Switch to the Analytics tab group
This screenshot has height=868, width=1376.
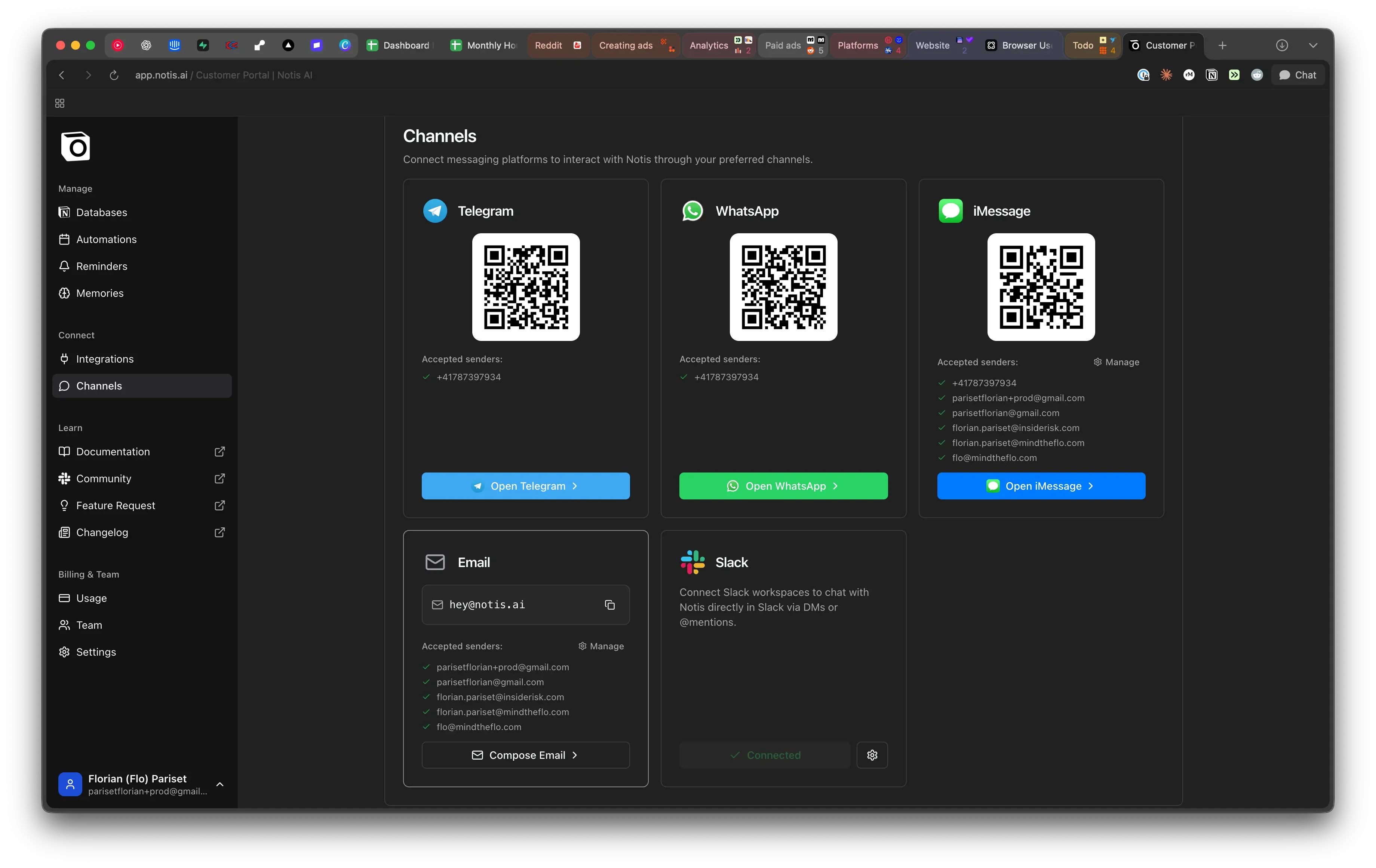[x=719, y=45]
